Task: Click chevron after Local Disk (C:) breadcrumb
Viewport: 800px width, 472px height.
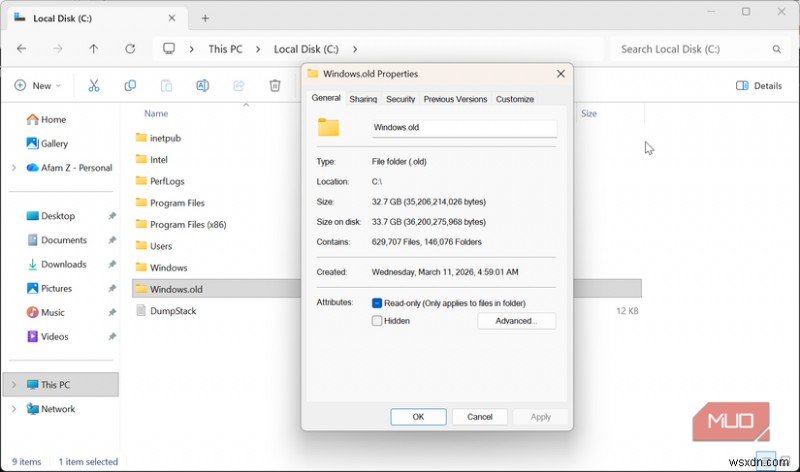Action: 355,49
